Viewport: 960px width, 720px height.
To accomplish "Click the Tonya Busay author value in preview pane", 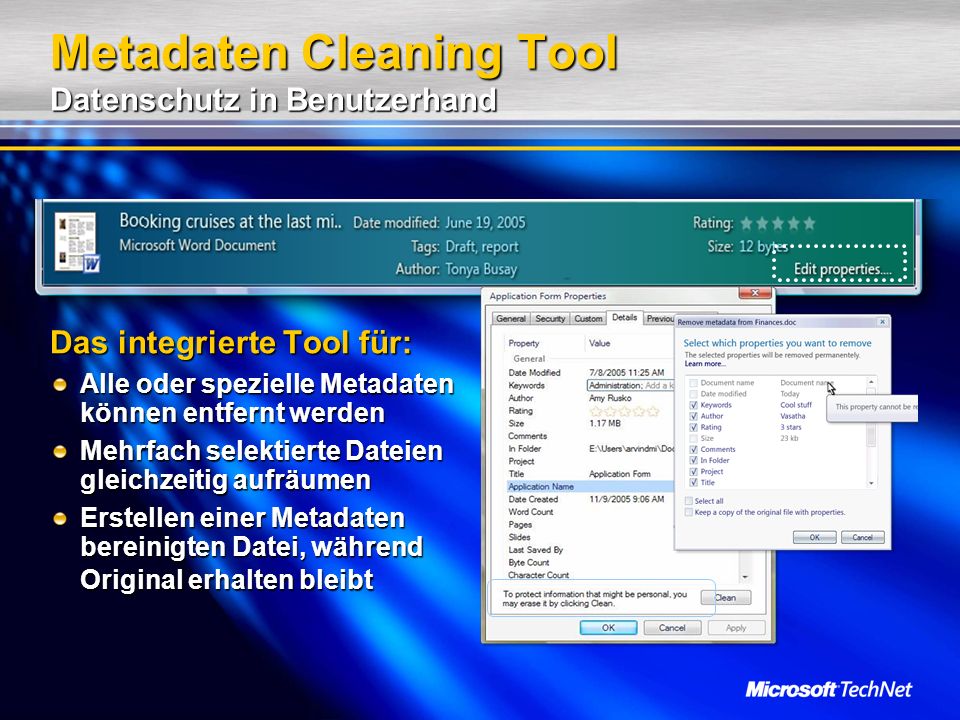I will click(481, 269).
